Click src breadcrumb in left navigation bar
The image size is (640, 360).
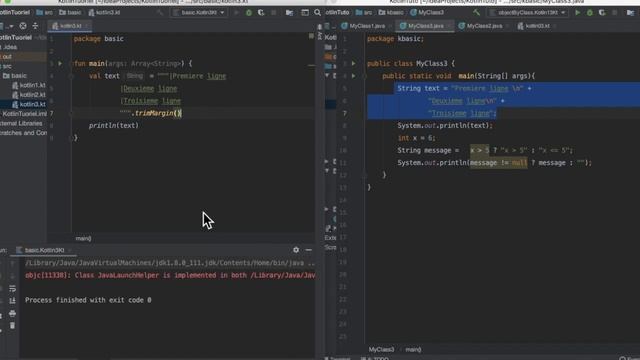click(44, 13)
